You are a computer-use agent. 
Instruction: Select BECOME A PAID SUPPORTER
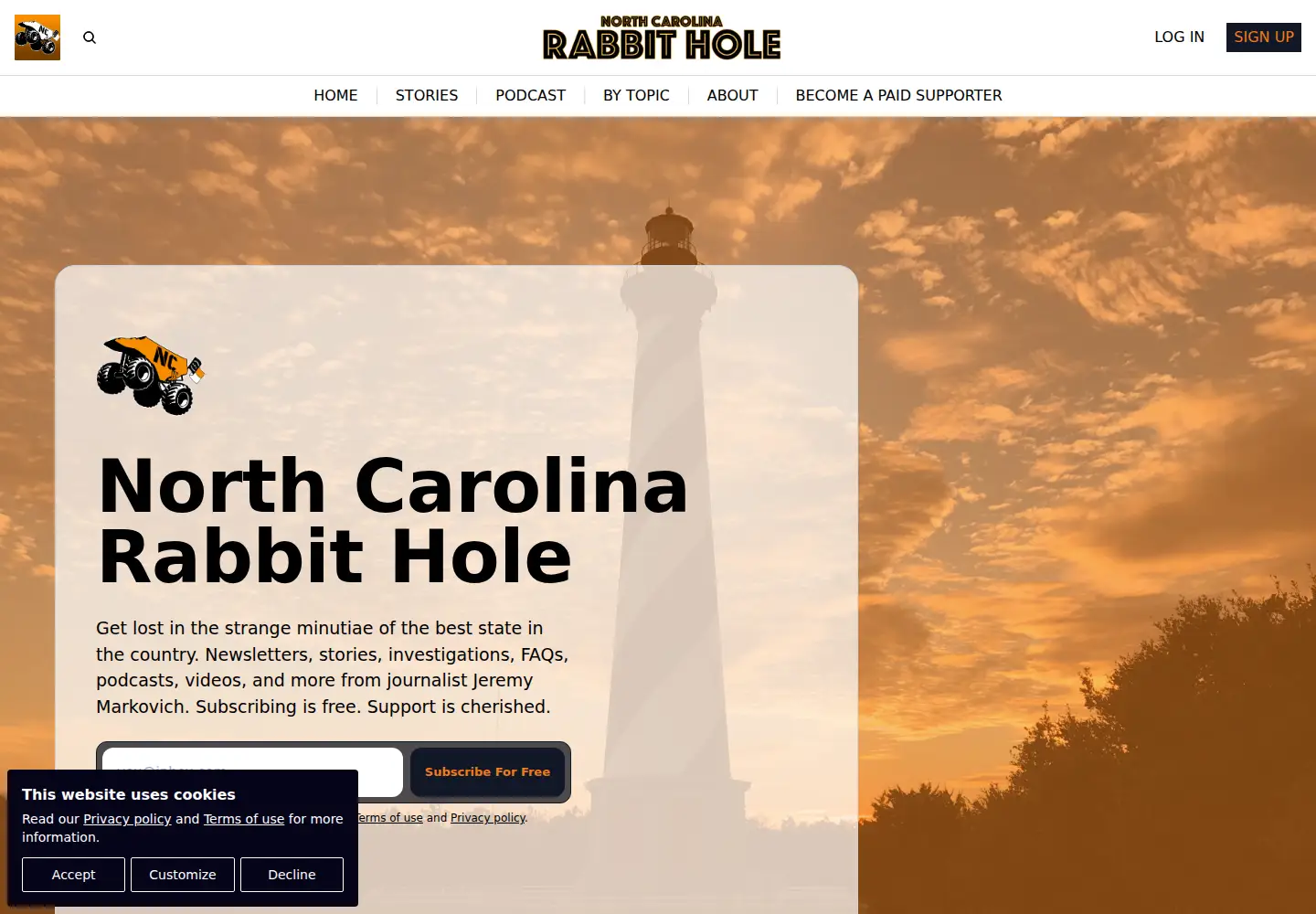pos(898,95)
